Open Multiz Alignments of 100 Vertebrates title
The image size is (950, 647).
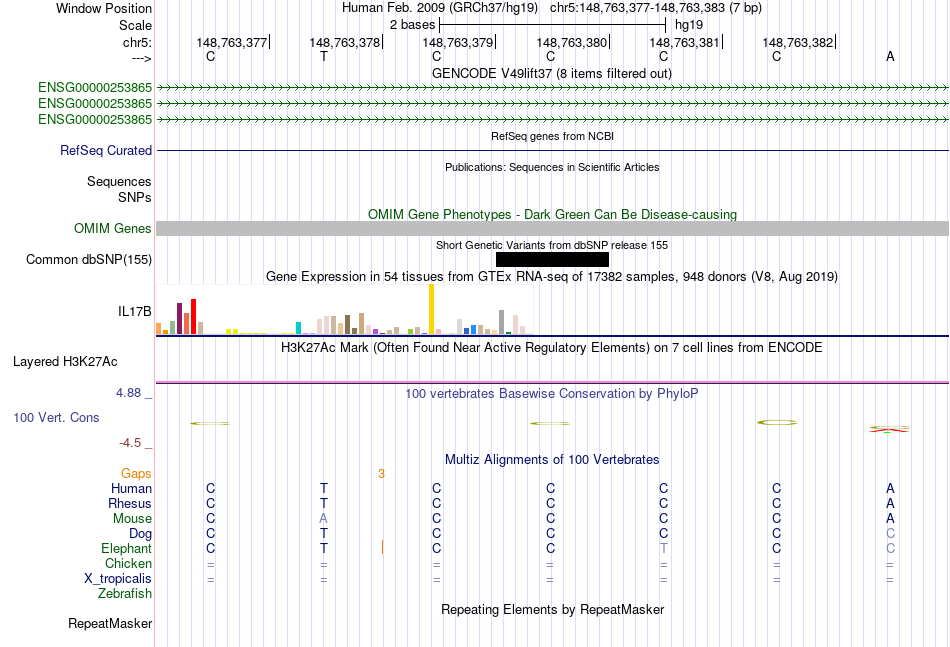tap(552, 459)
